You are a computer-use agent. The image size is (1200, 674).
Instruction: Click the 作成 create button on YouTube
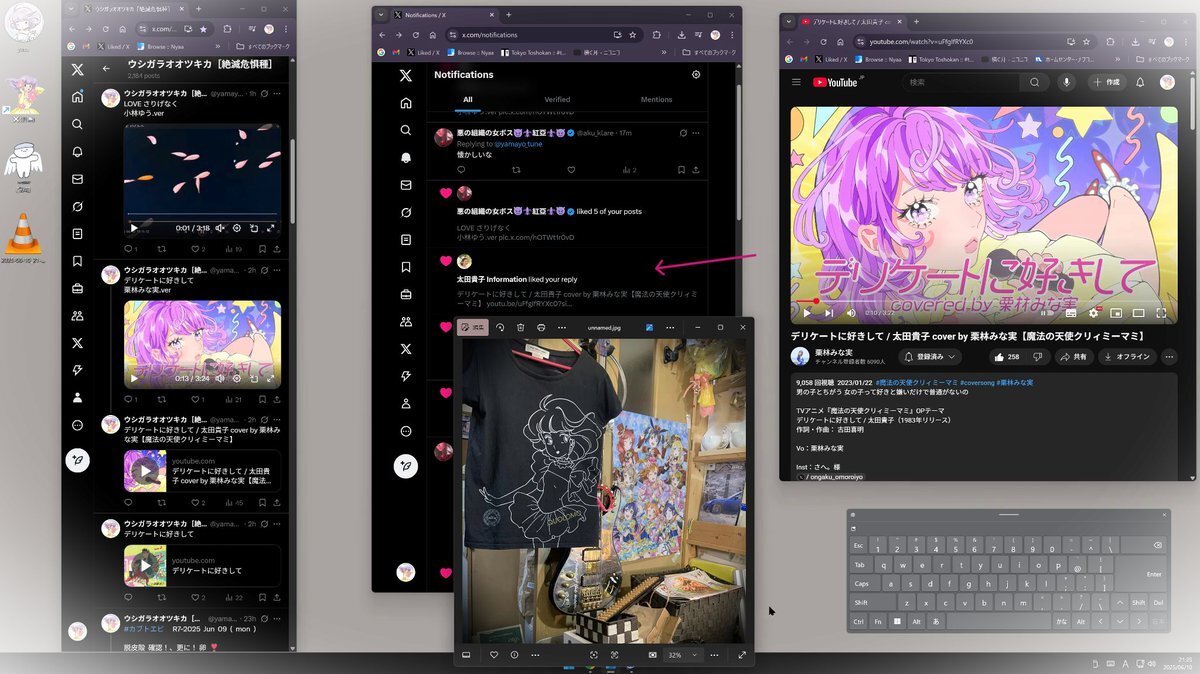point(1107,82)
